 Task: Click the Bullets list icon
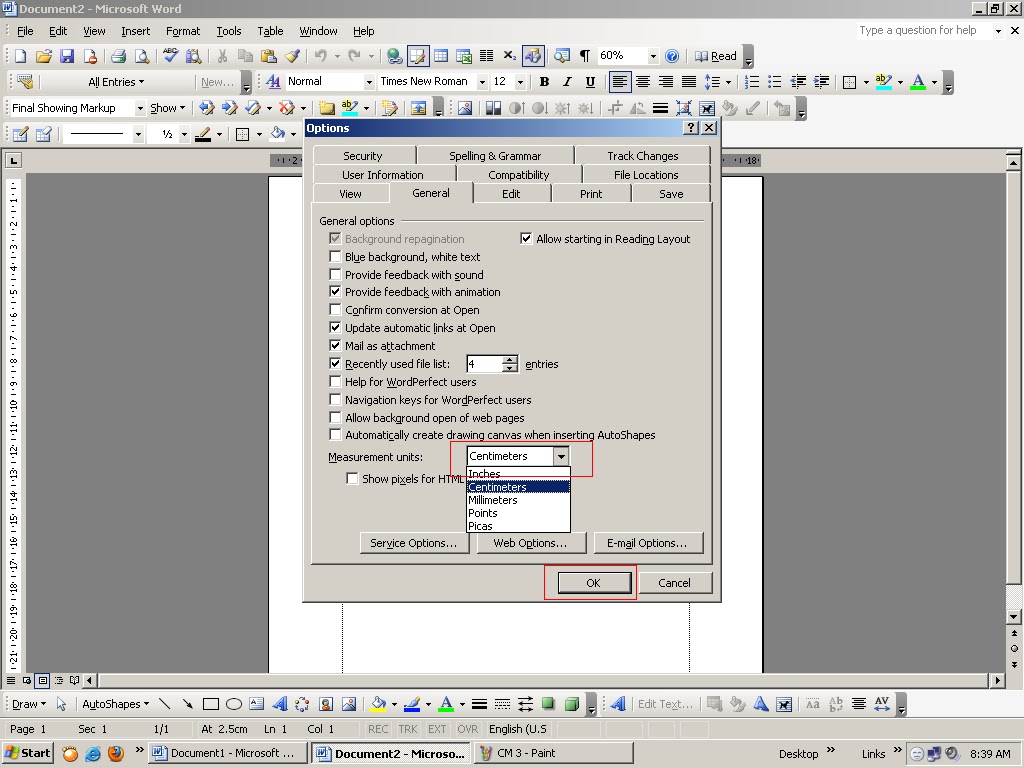click(775, 82)
